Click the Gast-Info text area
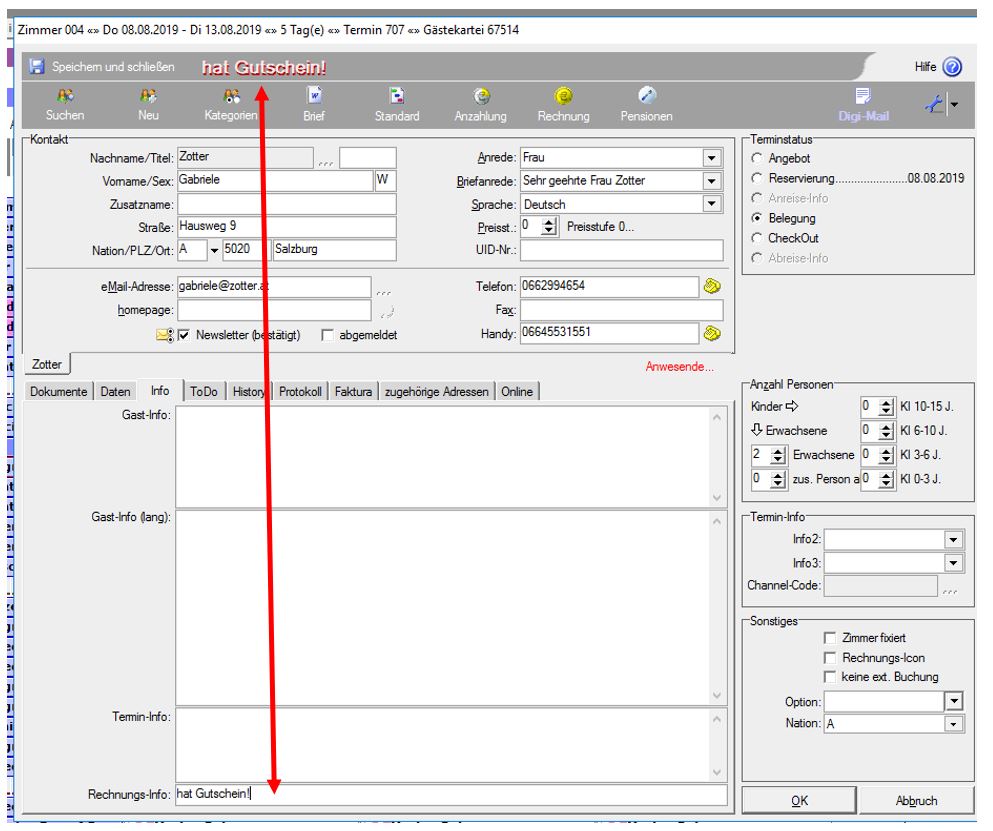This screenshot has height=831, width=993. point(443,457)
